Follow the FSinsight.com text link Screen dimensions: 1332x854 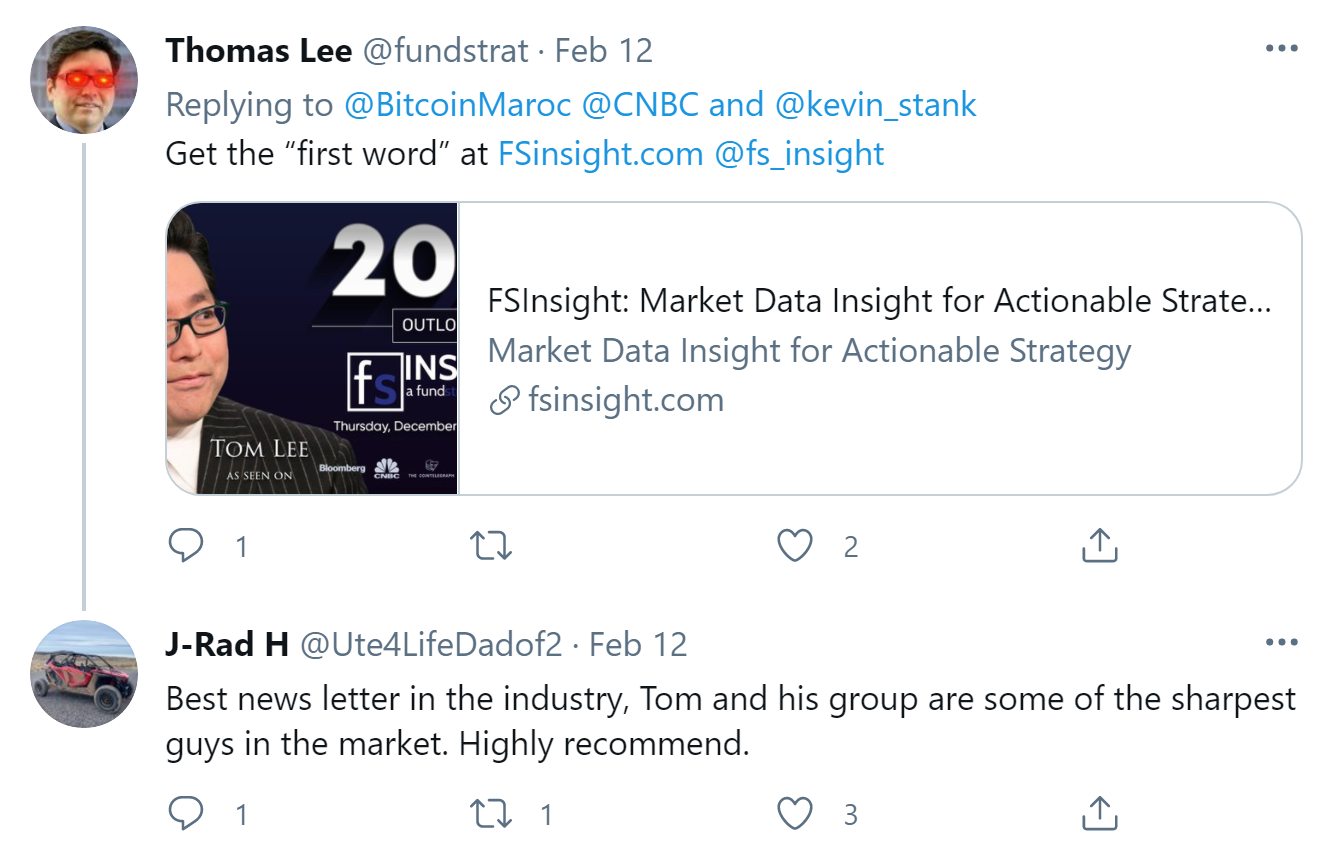tap(600, 154)
